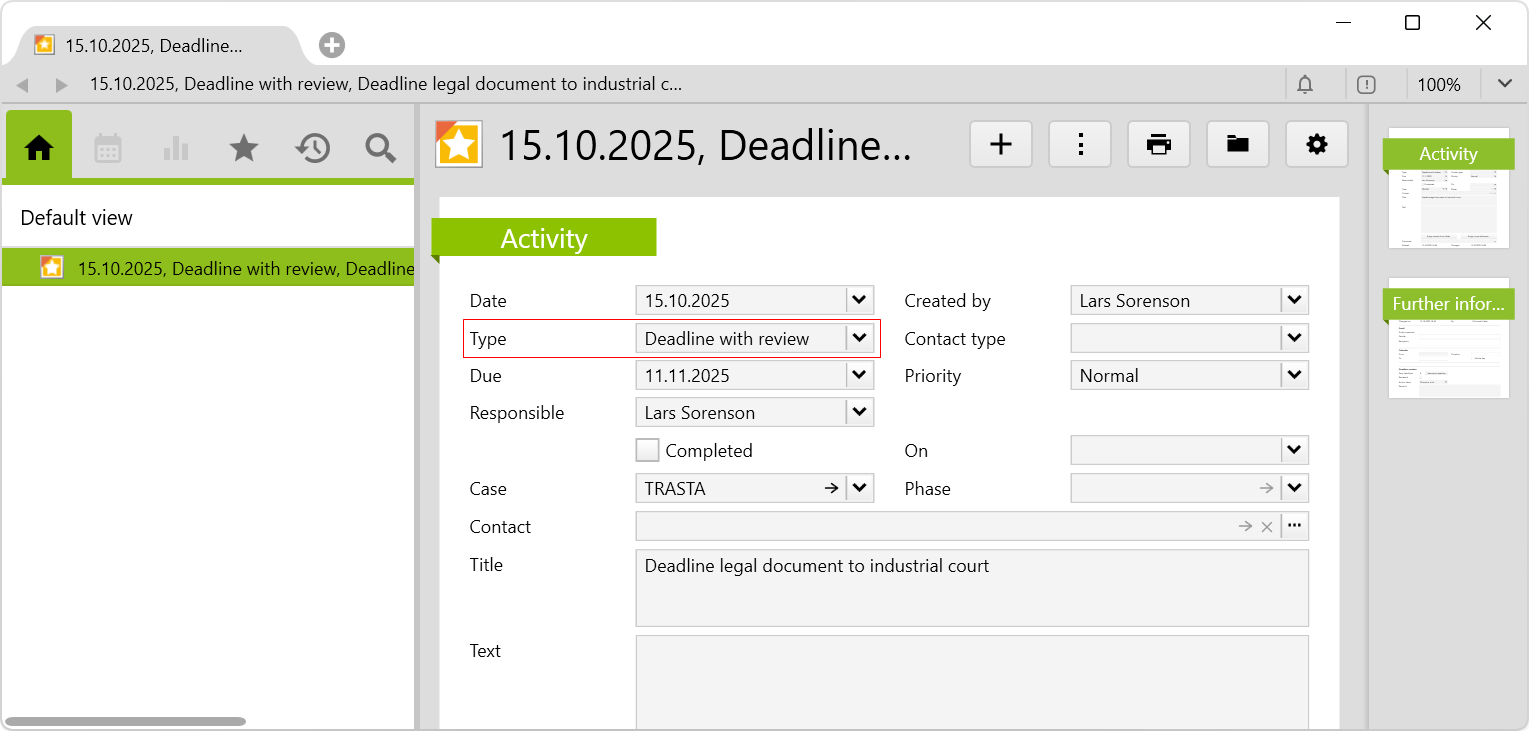Click the horizontal scrollbar in left panel

[125, 721]
